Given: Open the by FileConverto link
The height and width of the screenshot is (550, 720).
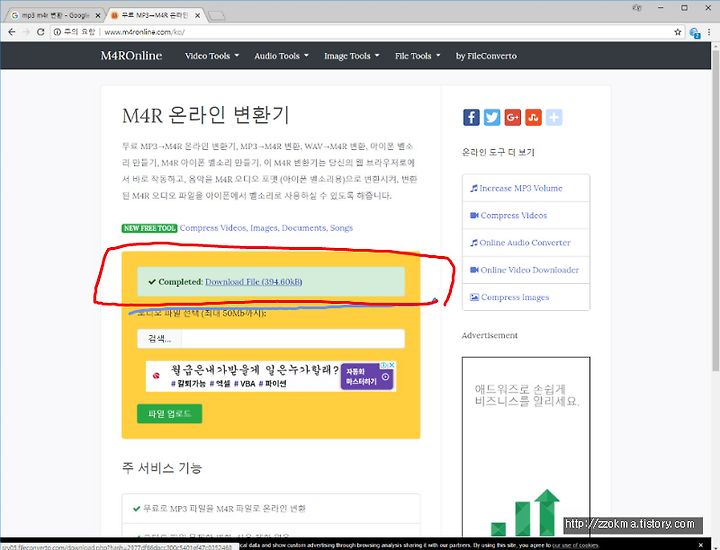Looking at the screenshot, I should click(x=486, y=56).
